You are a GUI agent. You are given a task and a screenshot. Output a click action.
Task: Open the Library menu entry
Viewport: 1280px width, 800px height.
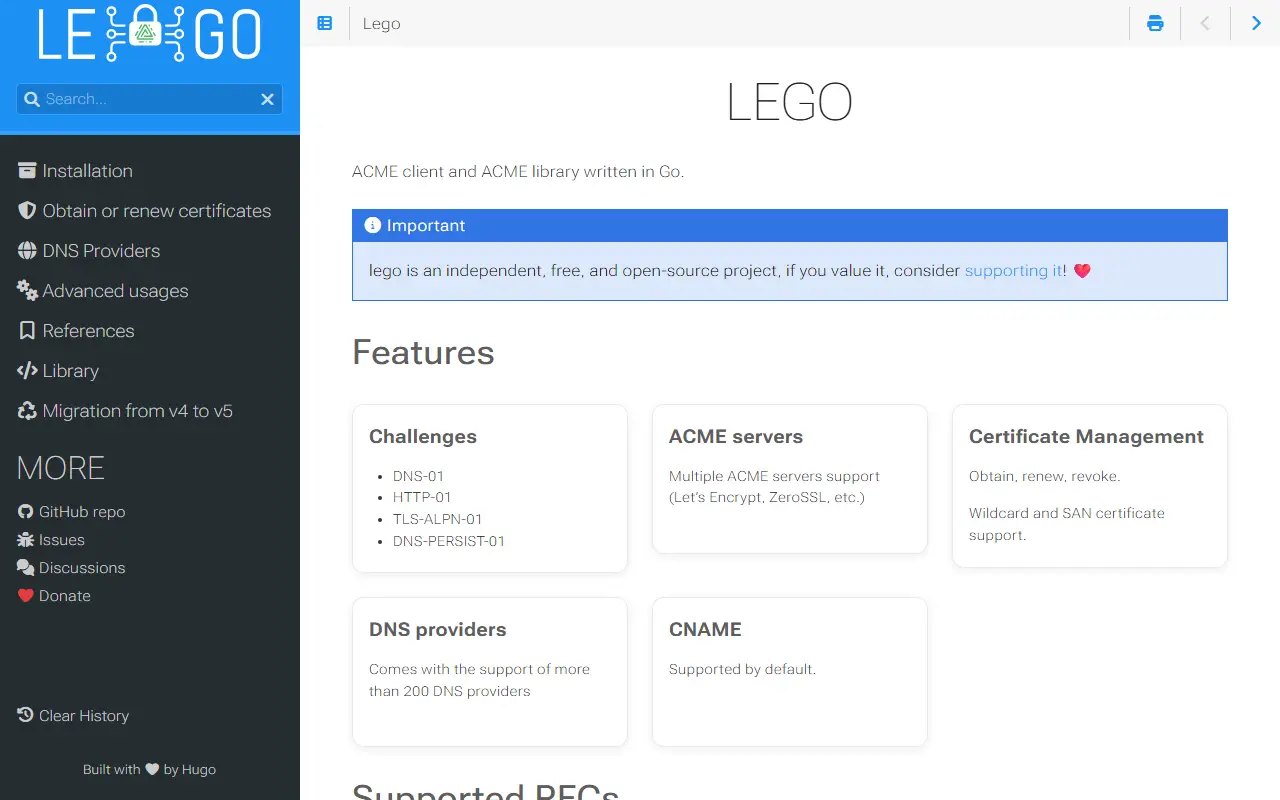(71, 371)
